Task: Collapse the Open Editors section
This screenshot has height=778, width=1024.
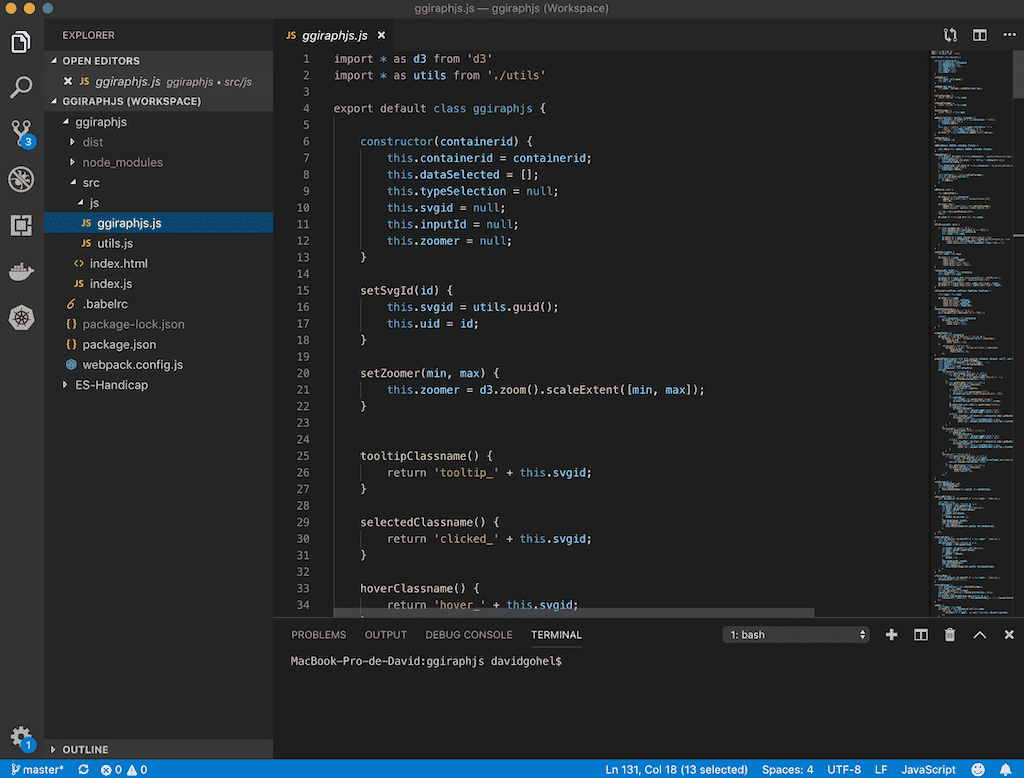Action: (54, 61)
